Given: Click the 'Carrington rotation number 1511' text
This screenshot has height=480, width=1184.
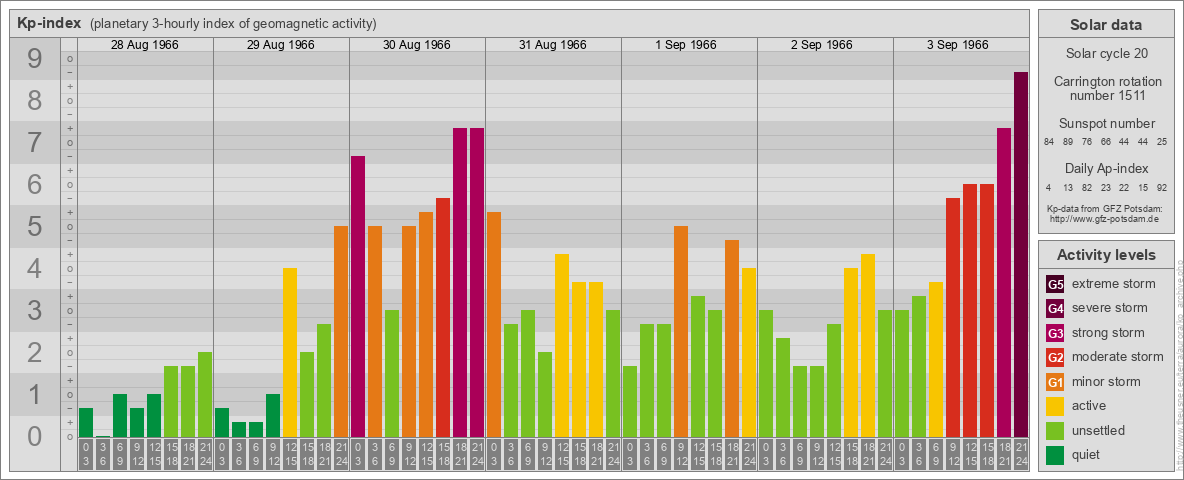Looking at the screenshot, I should point(1106,88).
